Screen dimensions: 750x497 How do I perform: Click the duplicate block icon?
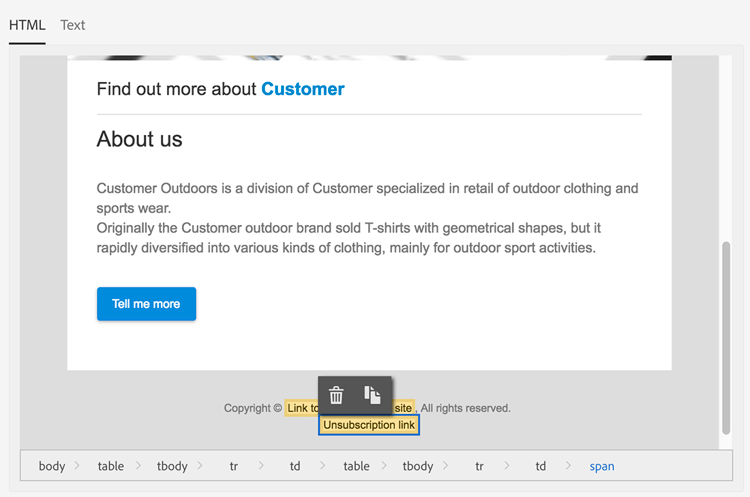(372, 395)
